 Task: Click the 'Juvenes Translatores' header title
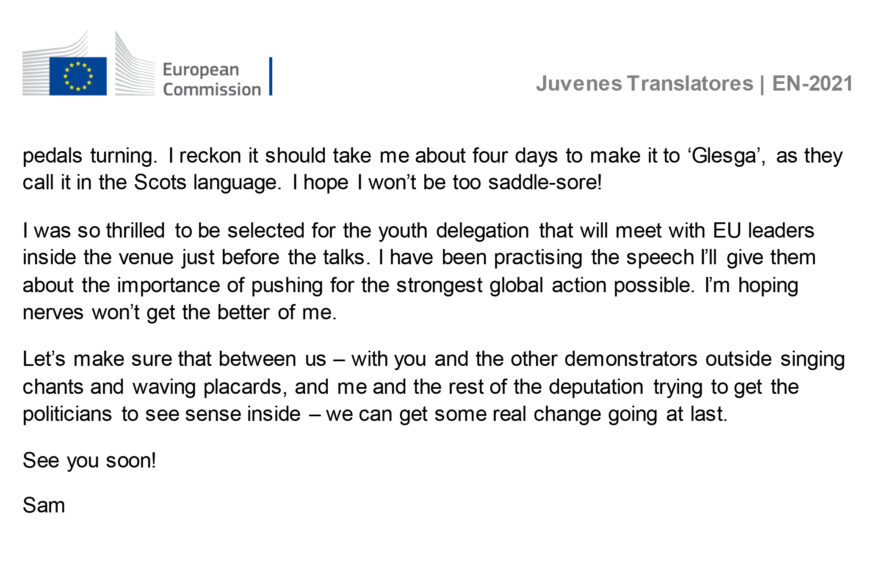(644, 84)
